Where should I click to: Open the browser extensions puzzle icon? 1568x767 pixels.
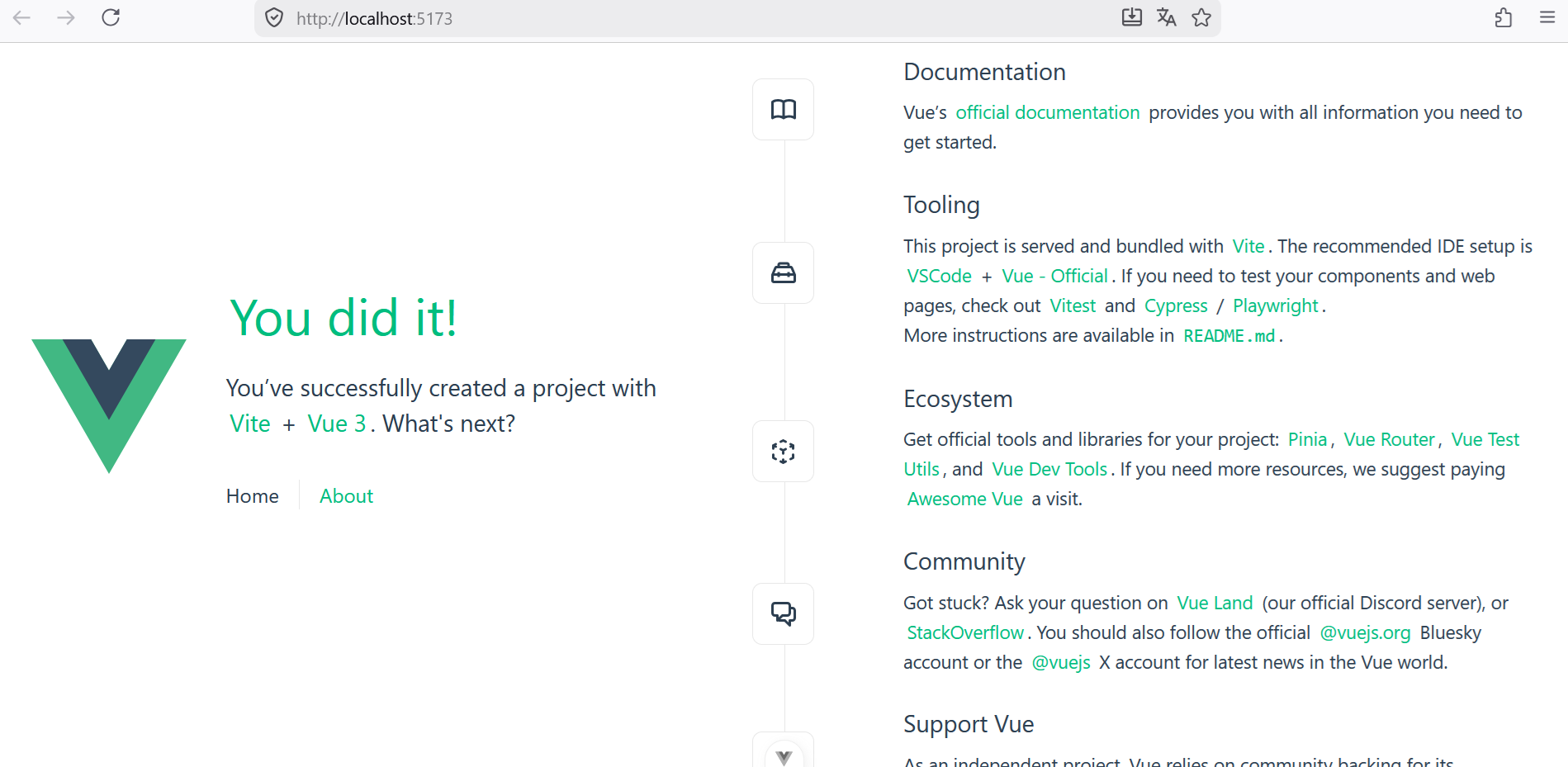pyautogui.click(x=1504, y=17)
